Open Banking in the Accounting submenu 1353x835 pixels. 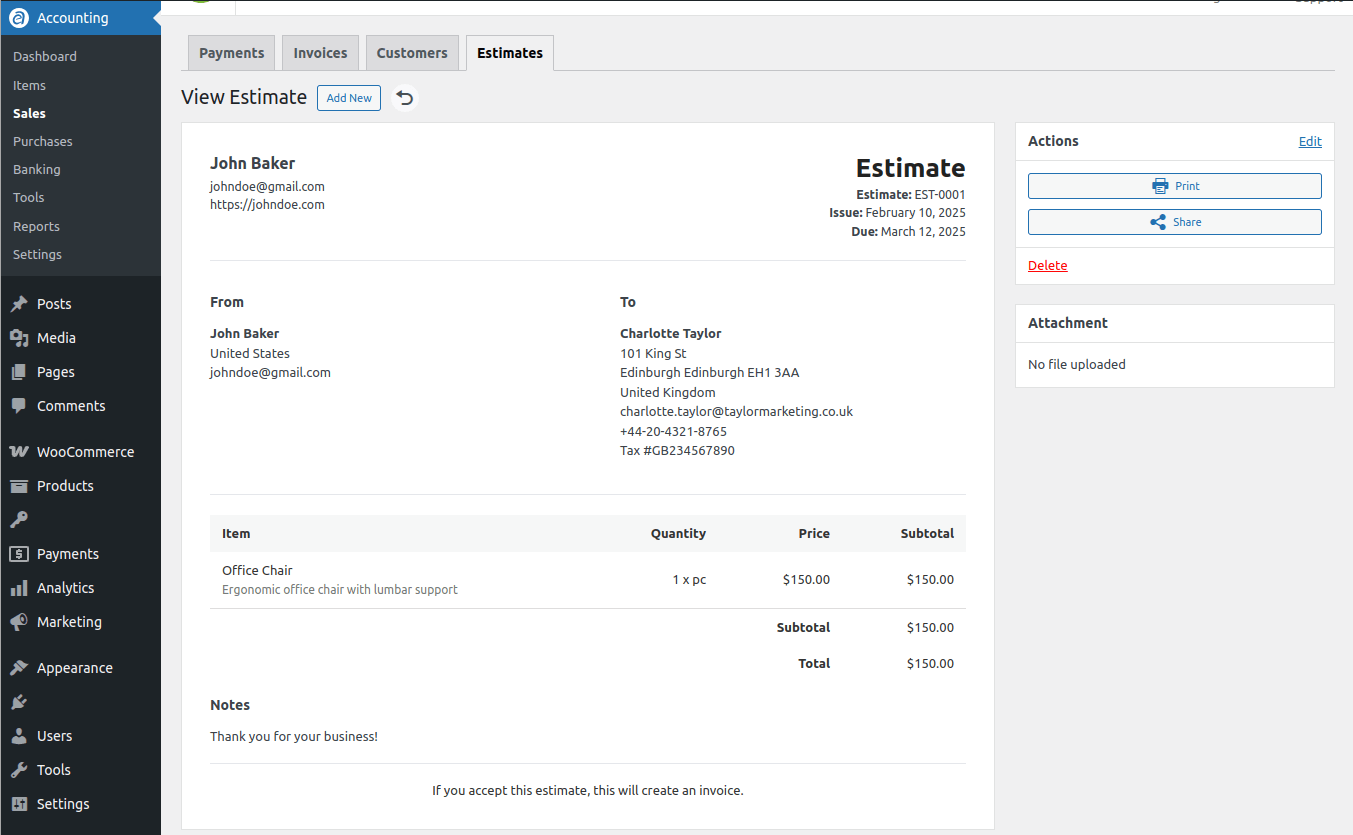click(37, 170)
